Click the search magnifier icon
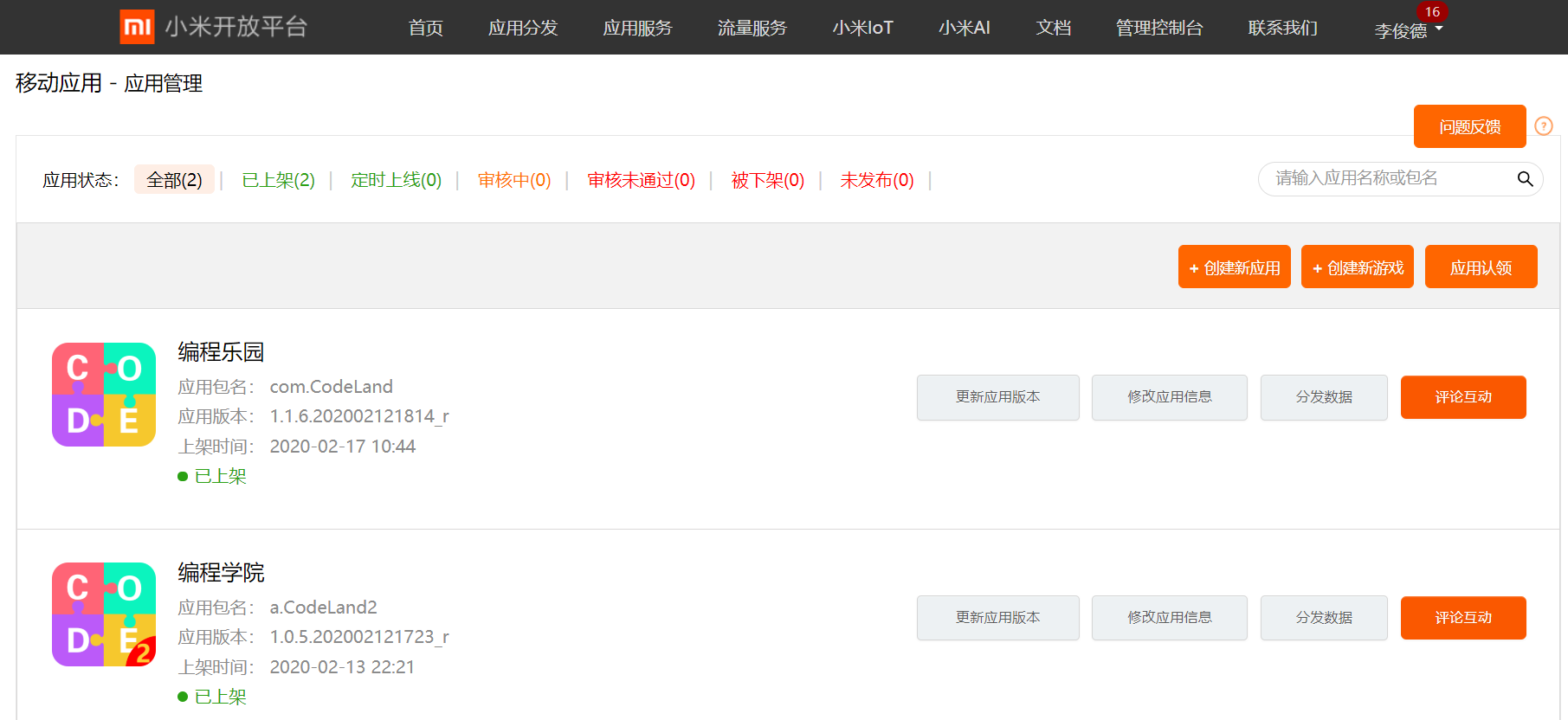 click(x=1525, y=179)
